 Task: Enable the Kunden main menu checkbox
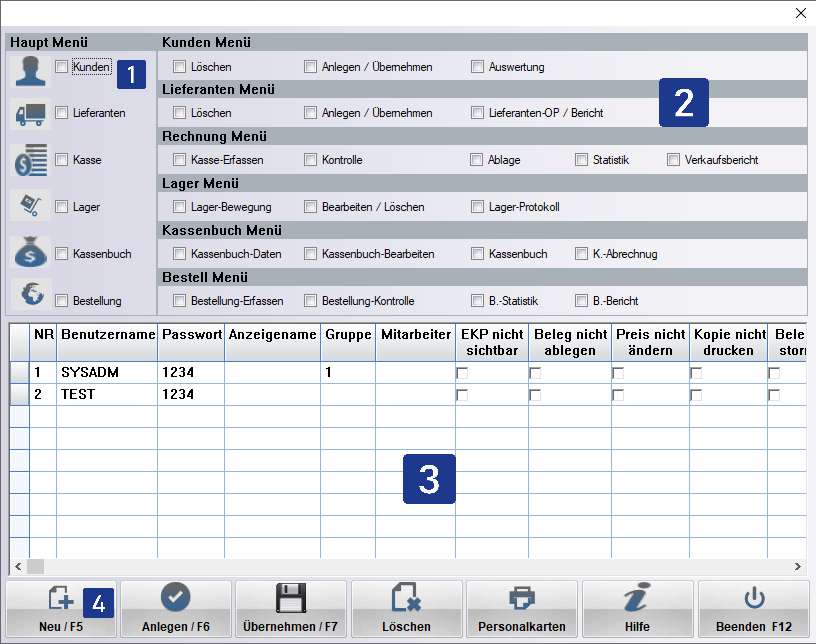tap(63, 67)
